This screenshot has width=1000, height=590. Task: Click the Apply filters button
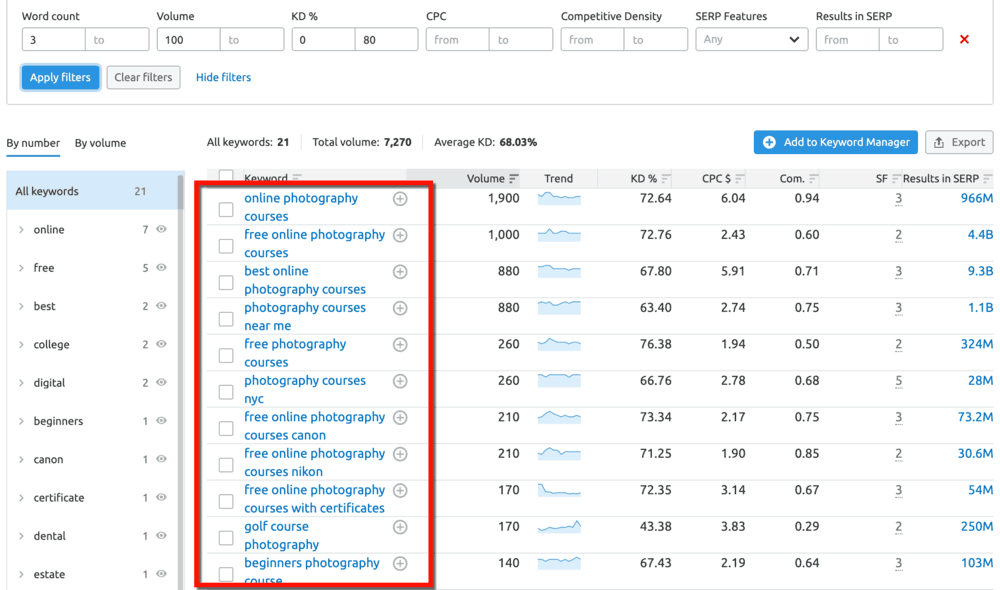pyautogui.click(x=59, y=77)
